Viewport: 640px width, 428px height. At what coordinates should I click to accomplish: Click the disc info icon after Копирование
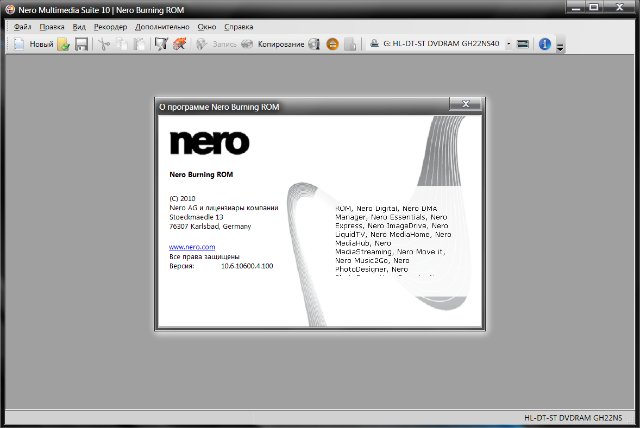pos(314,44)
